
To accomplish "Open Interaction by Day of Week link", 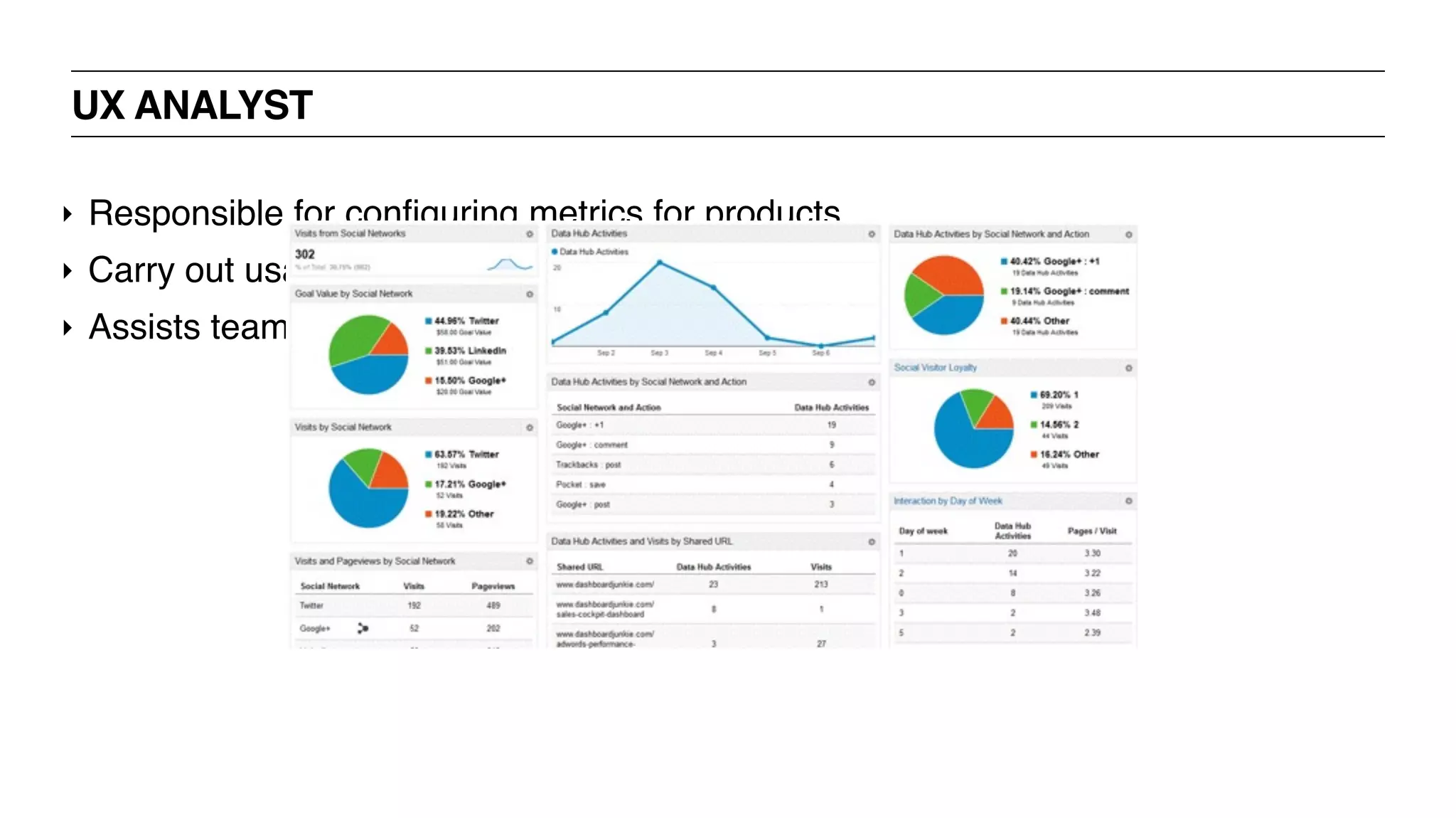I will pos(948,501).
